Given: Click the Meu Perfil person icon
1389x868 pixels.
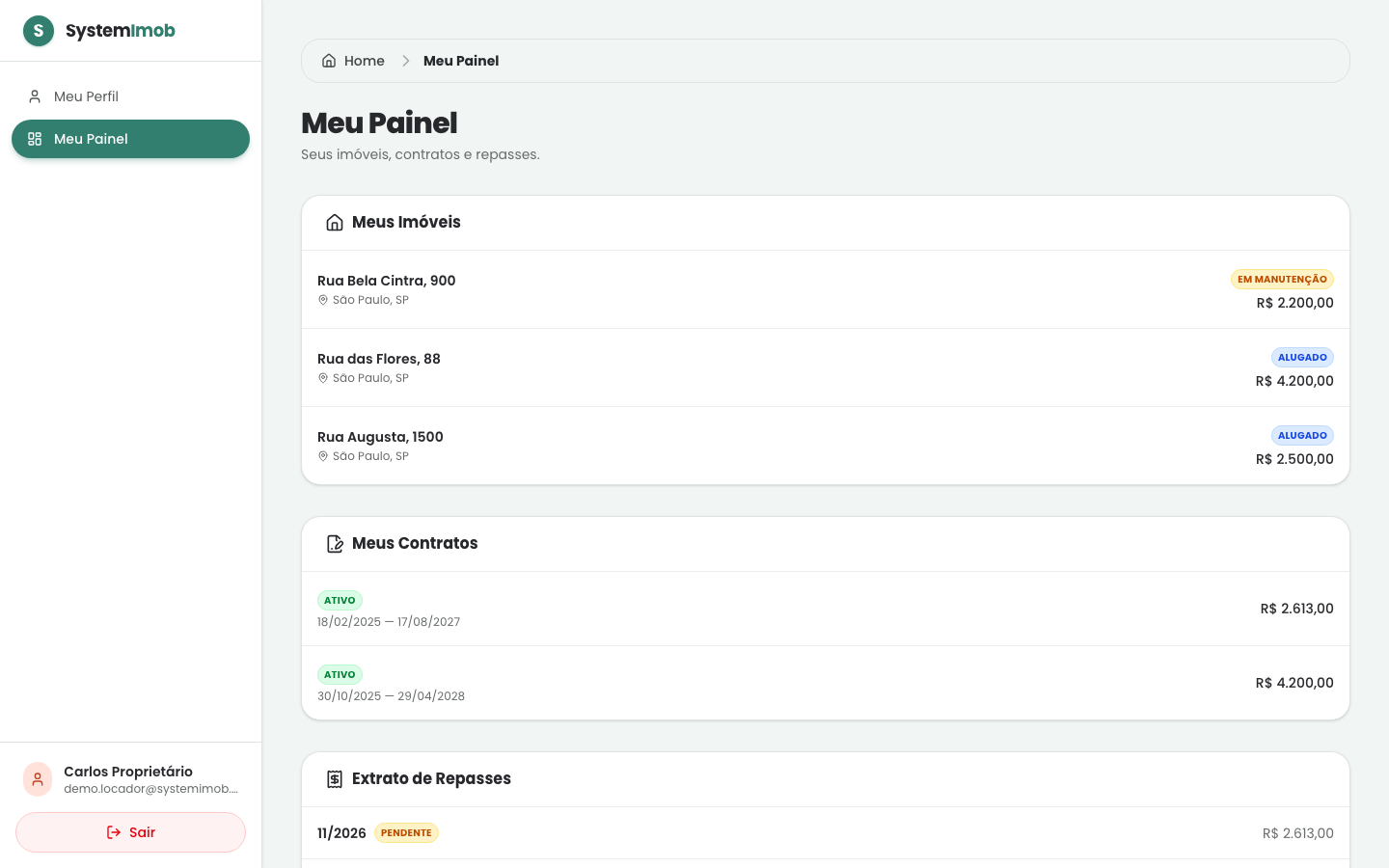Looking at the screenshot, I should click(x=35, y=96).
